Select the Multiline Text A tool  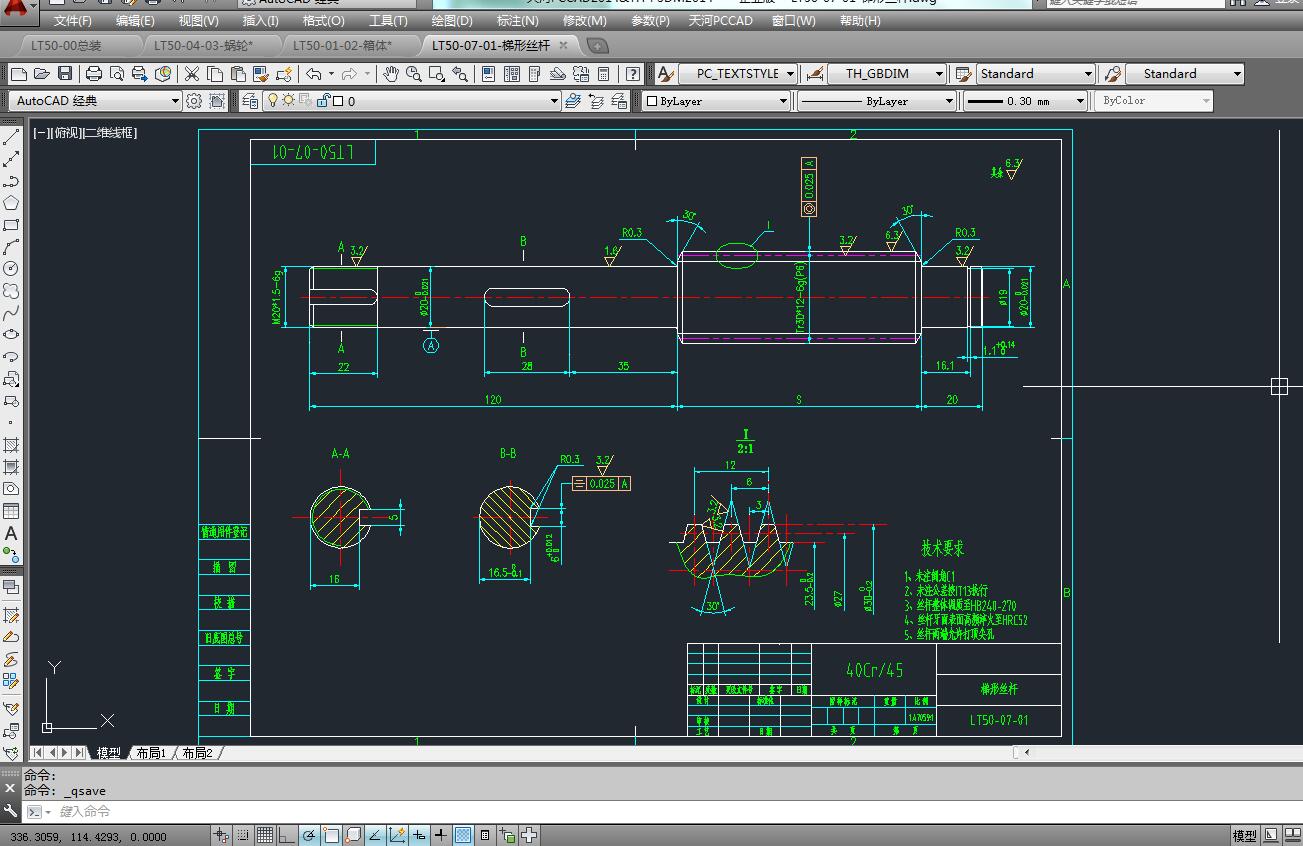11,534
